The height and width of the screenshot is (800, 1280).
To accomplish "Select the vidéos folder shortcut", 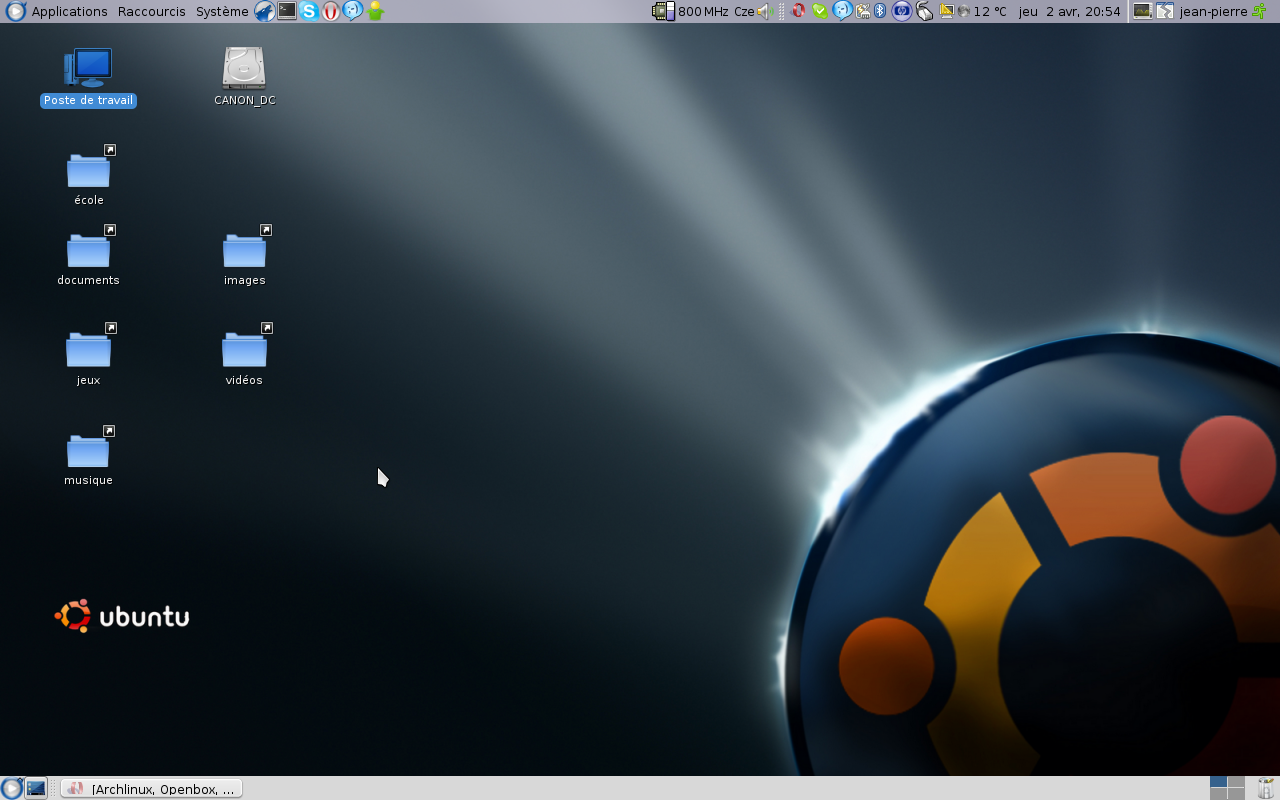I will (244, 355).
